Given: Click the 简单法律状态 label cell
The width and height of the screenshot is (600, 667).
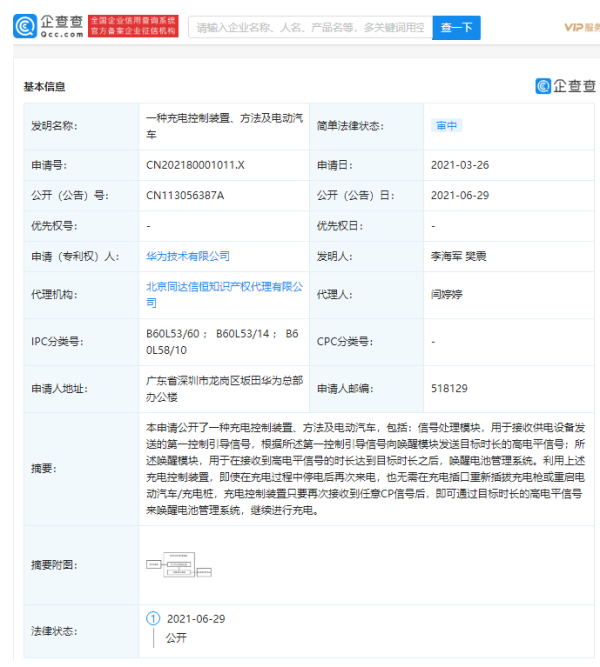Looking at the screenshot, I should [366, 126].
